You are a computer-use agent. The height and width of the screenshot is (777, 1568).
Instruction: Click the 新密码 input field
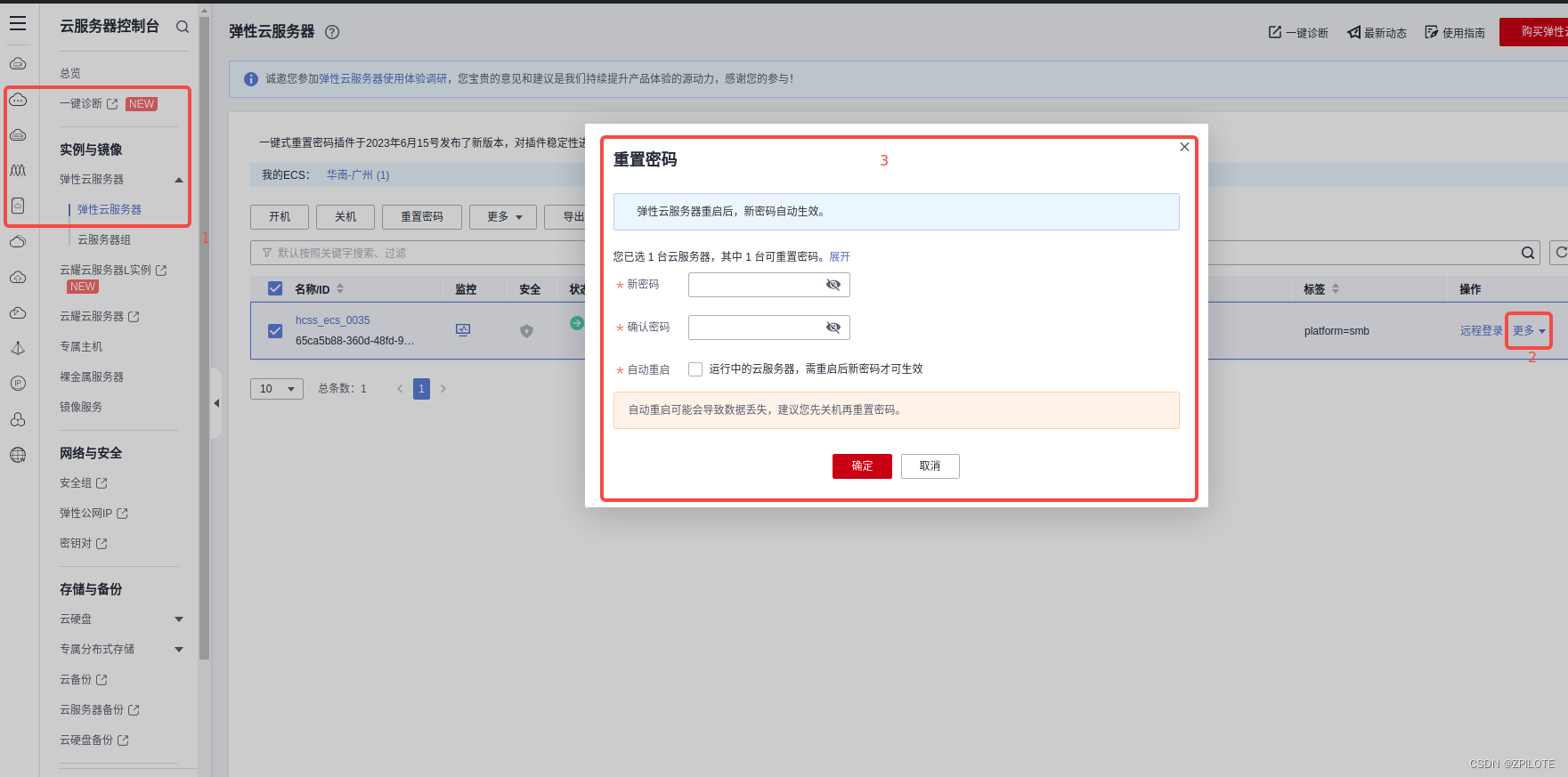[768, 285]
